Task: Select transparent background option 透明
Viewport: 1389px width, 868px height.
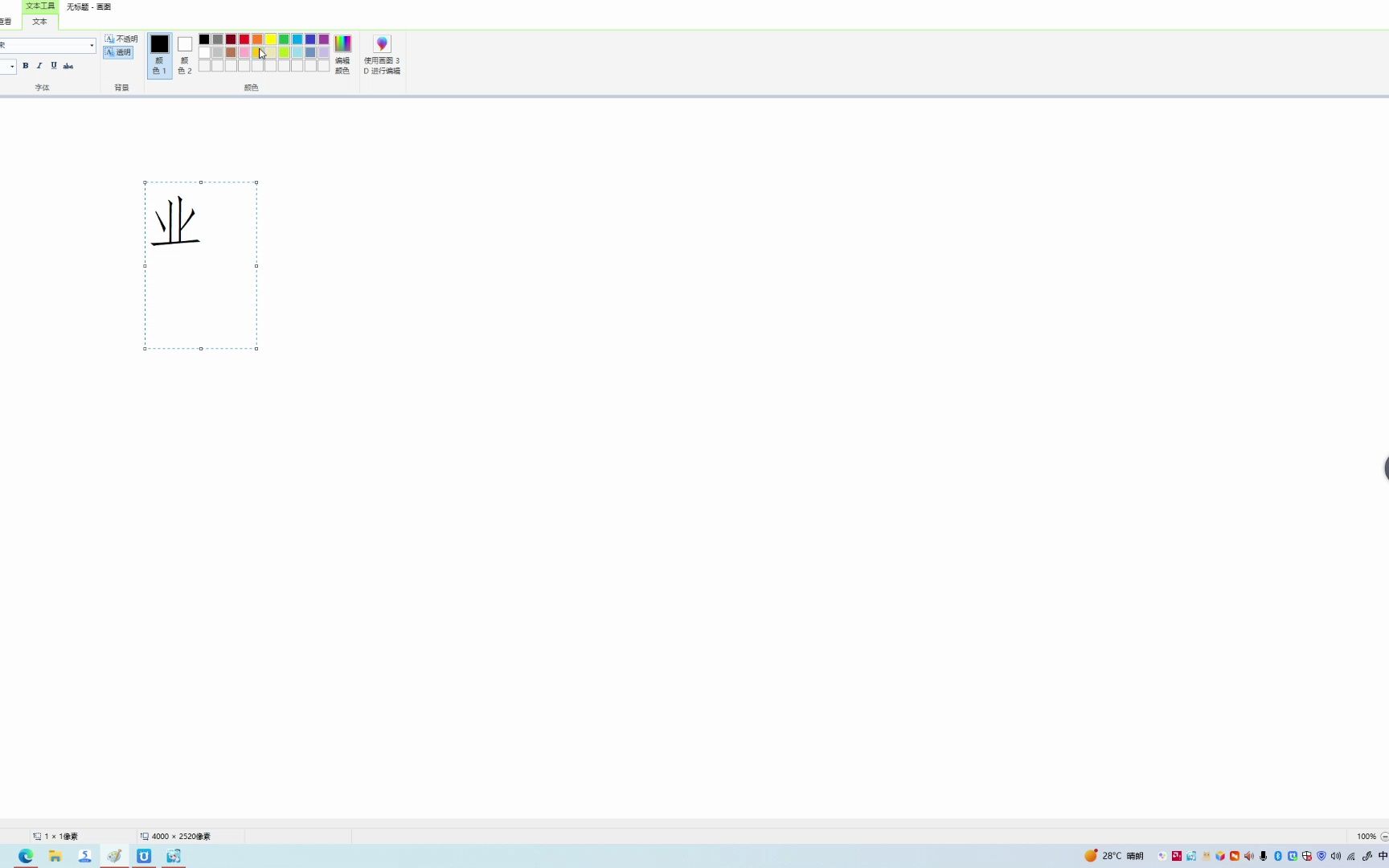Action: coord(118,52)
